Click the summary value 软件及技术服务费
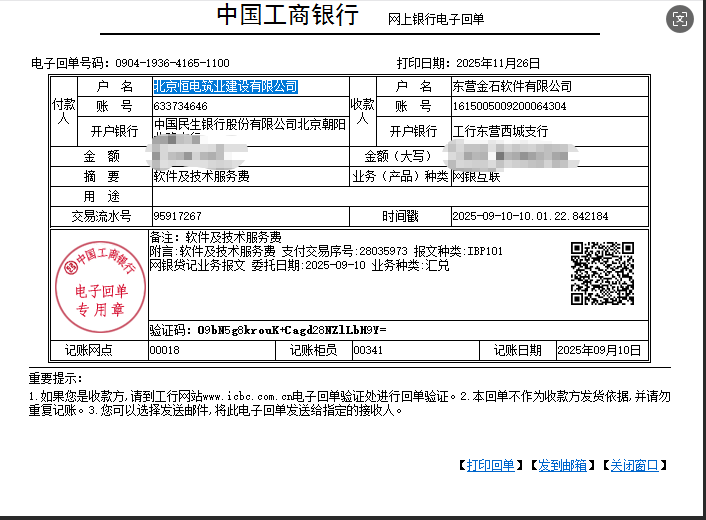 (x=201, y=176)
